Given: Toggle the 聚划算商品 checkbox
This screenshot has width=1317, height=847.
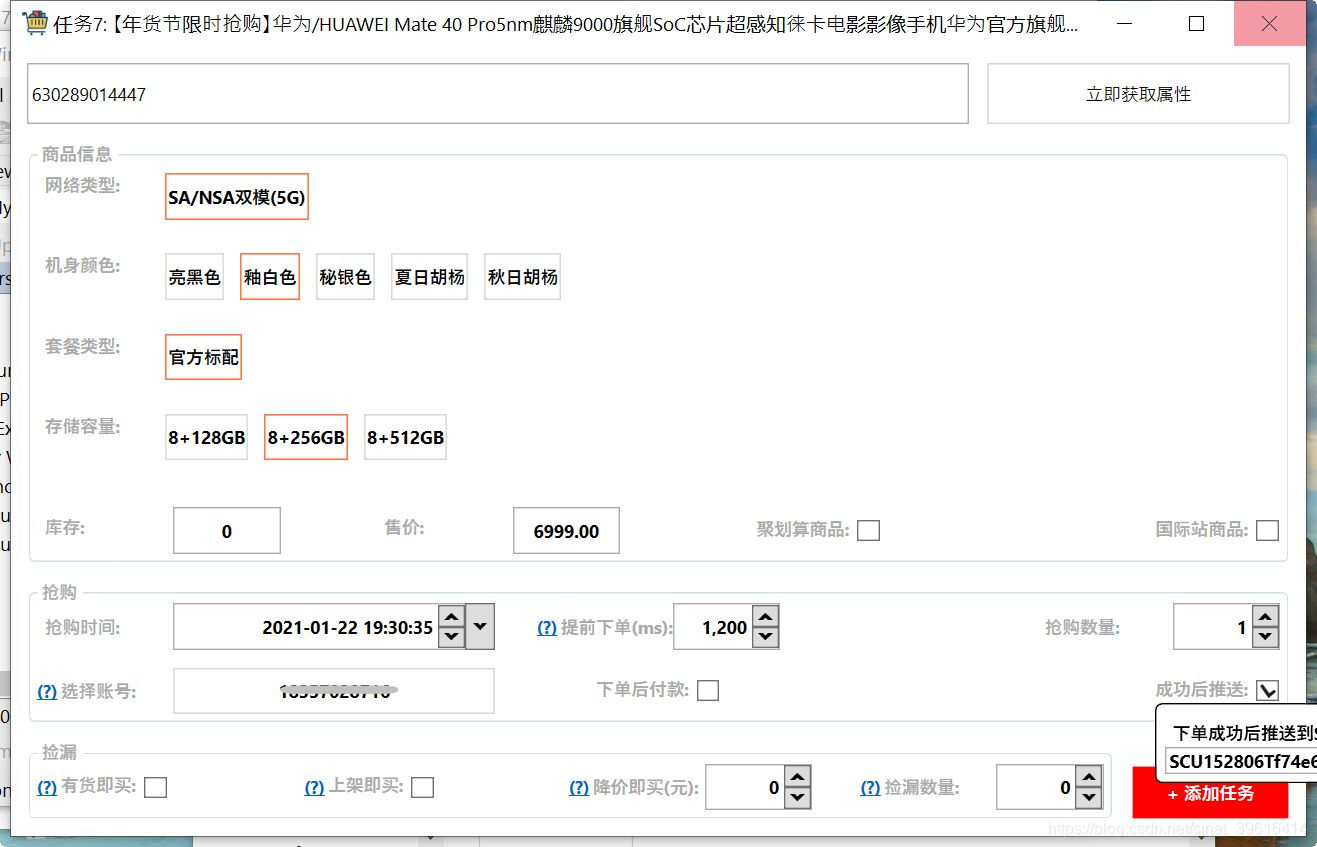Looking at the screenshot, I should (x=868, y=530).
